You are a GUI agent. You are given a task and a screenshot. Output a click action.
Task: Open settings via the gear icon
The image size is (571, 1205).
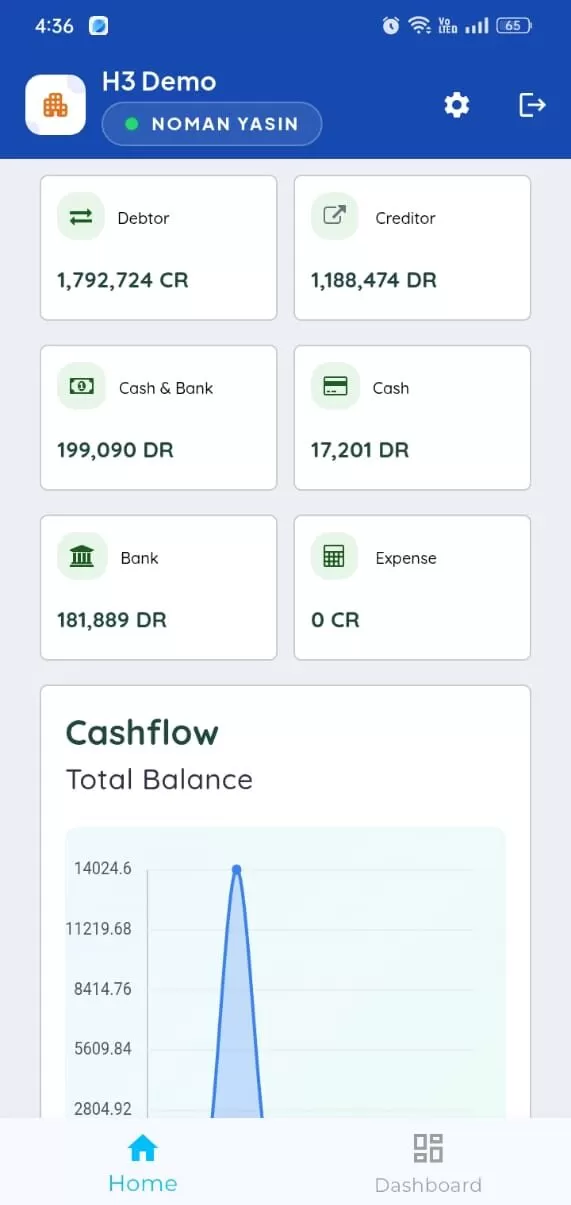coord(457,105)
